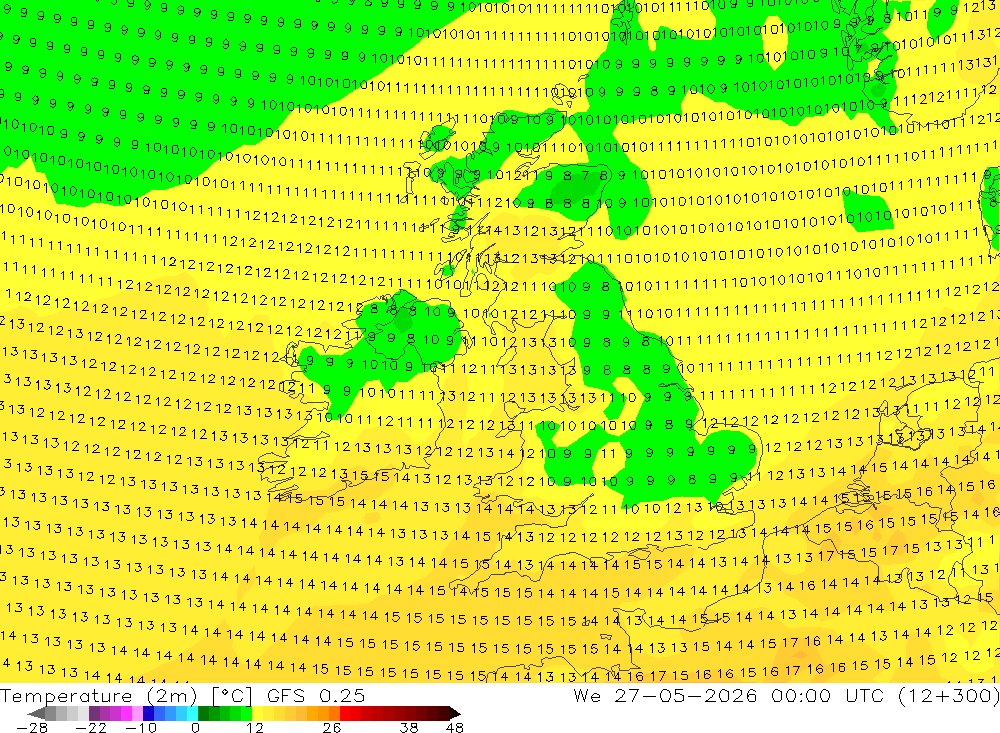The width and height of the screenshot is (1000, 733).
Task: Click the gray left arrow of color bar
Action: coord(36,713)
